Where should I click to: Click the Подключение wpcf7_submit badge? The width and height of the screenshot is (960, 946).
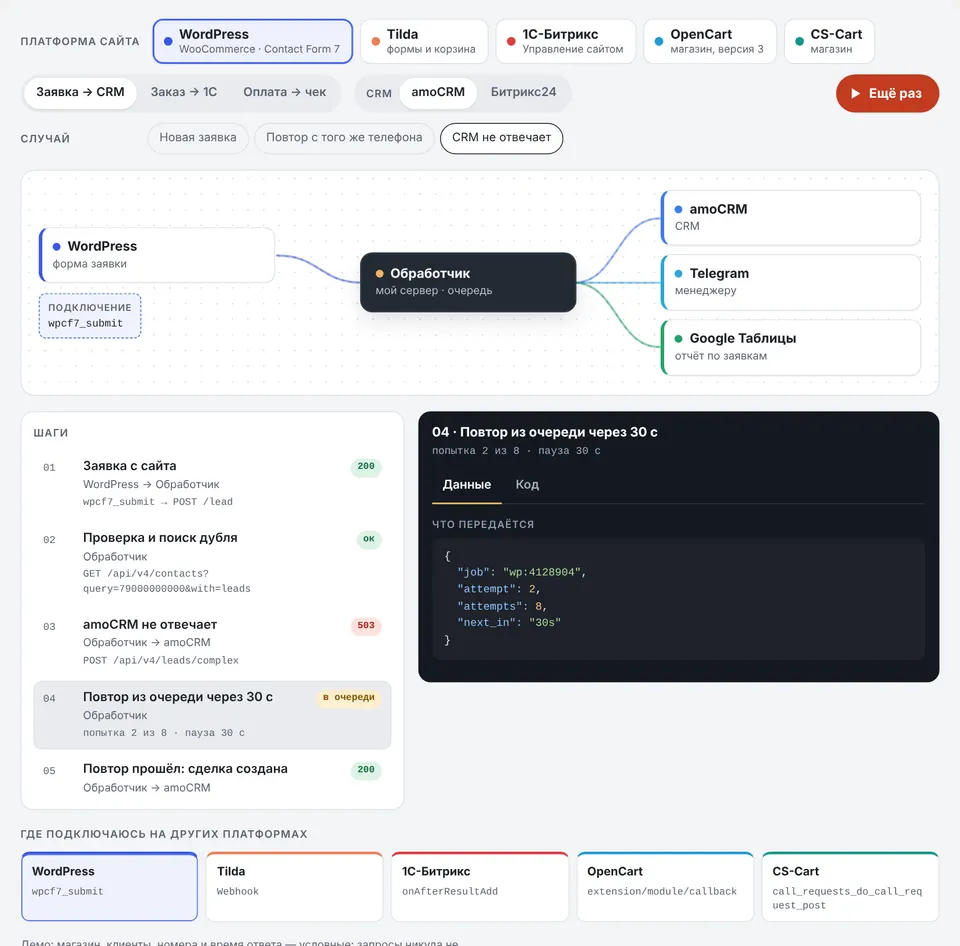tap(90, 315)
